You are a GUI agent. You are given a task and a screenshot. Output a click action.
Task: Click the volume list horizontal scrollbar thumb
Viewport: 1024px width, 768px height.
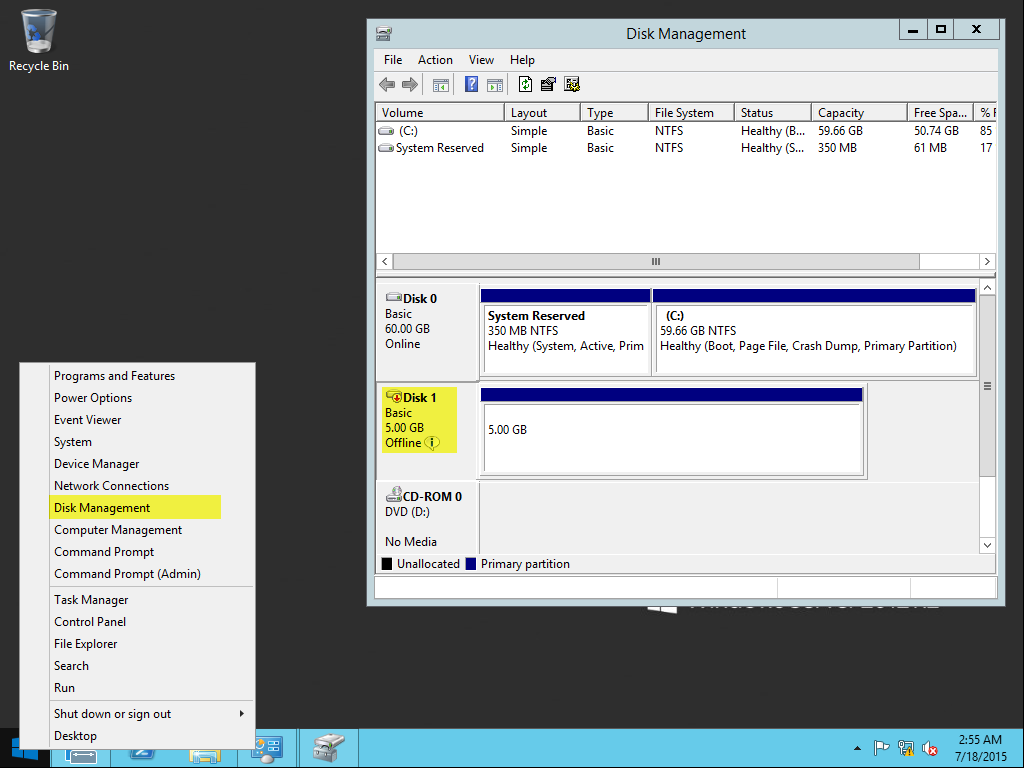coord(656,262)
